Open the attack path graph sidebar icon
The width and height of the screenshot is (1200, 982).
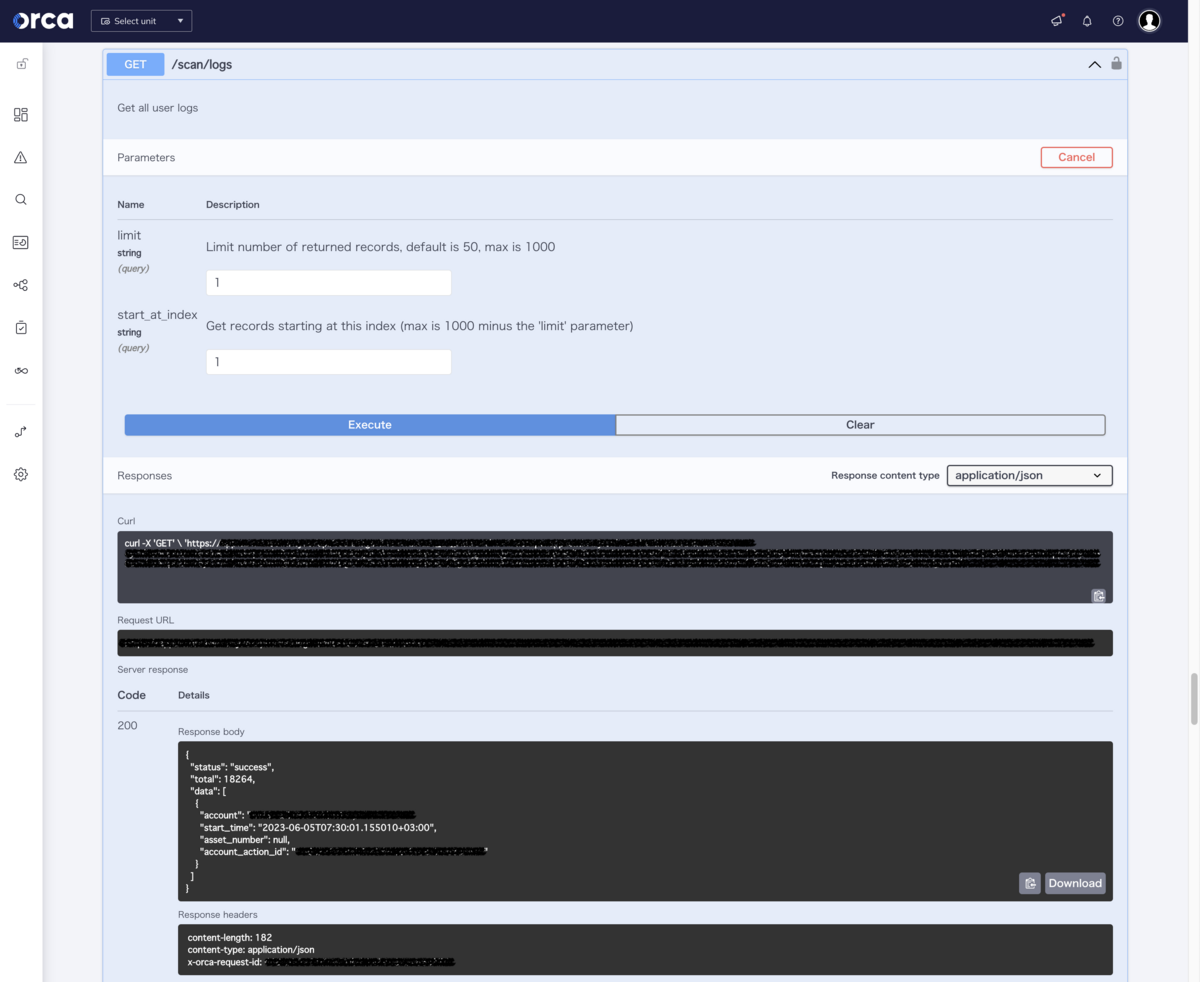point(20,284)
